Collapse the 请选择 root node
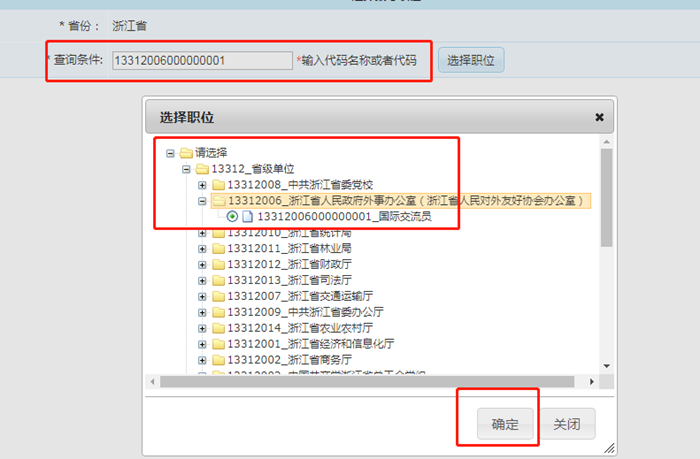 point(170,153)
